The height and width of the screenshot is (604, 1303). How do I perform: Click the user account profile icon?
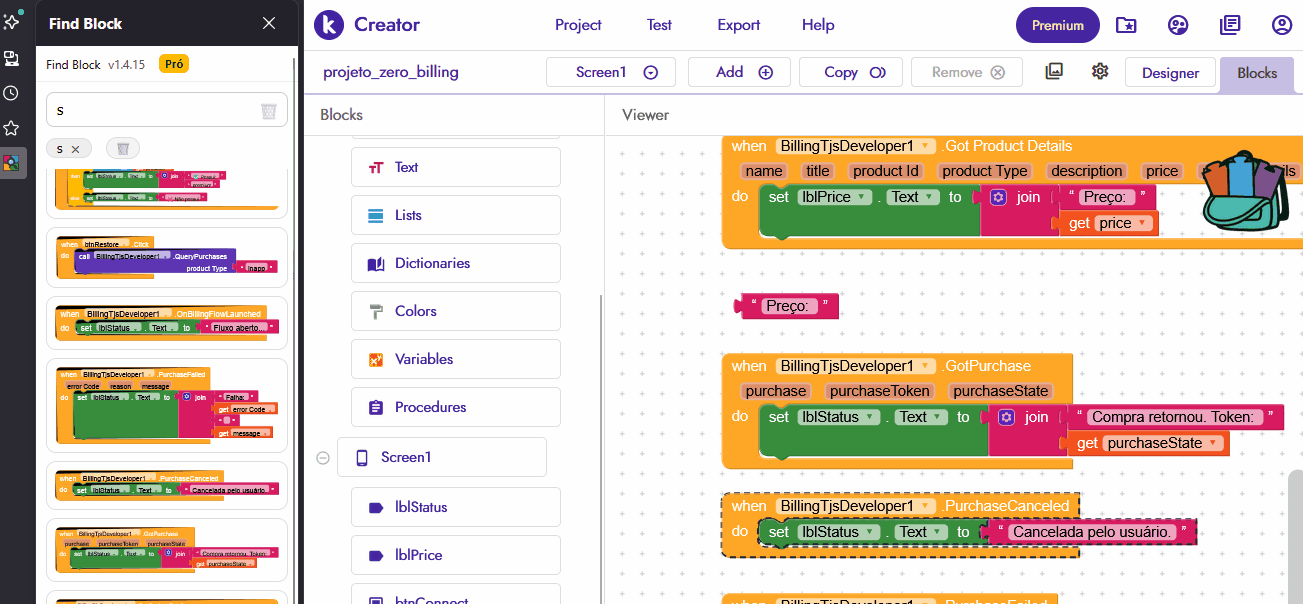click(1282, 25)
